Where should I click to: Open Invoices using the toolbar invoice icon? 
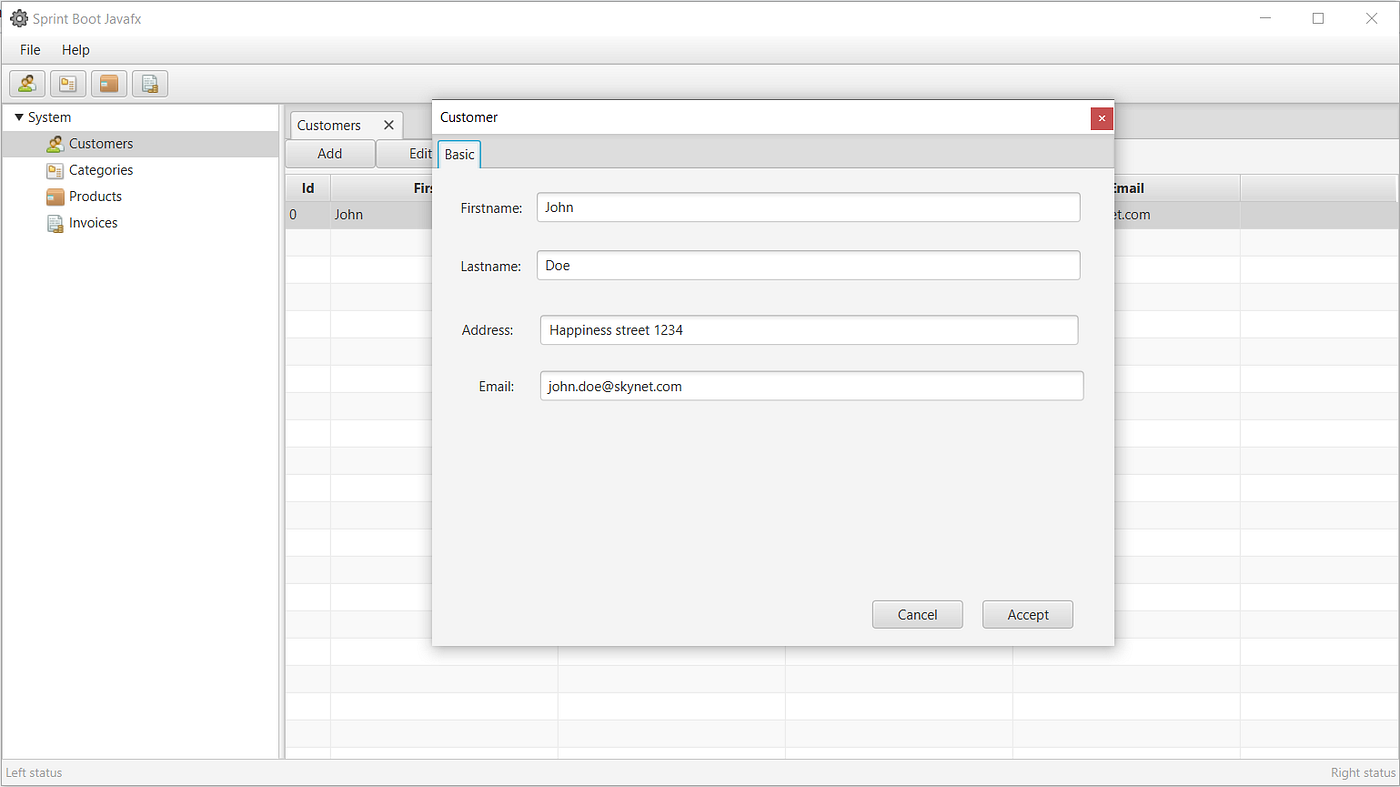click(149, 83)
